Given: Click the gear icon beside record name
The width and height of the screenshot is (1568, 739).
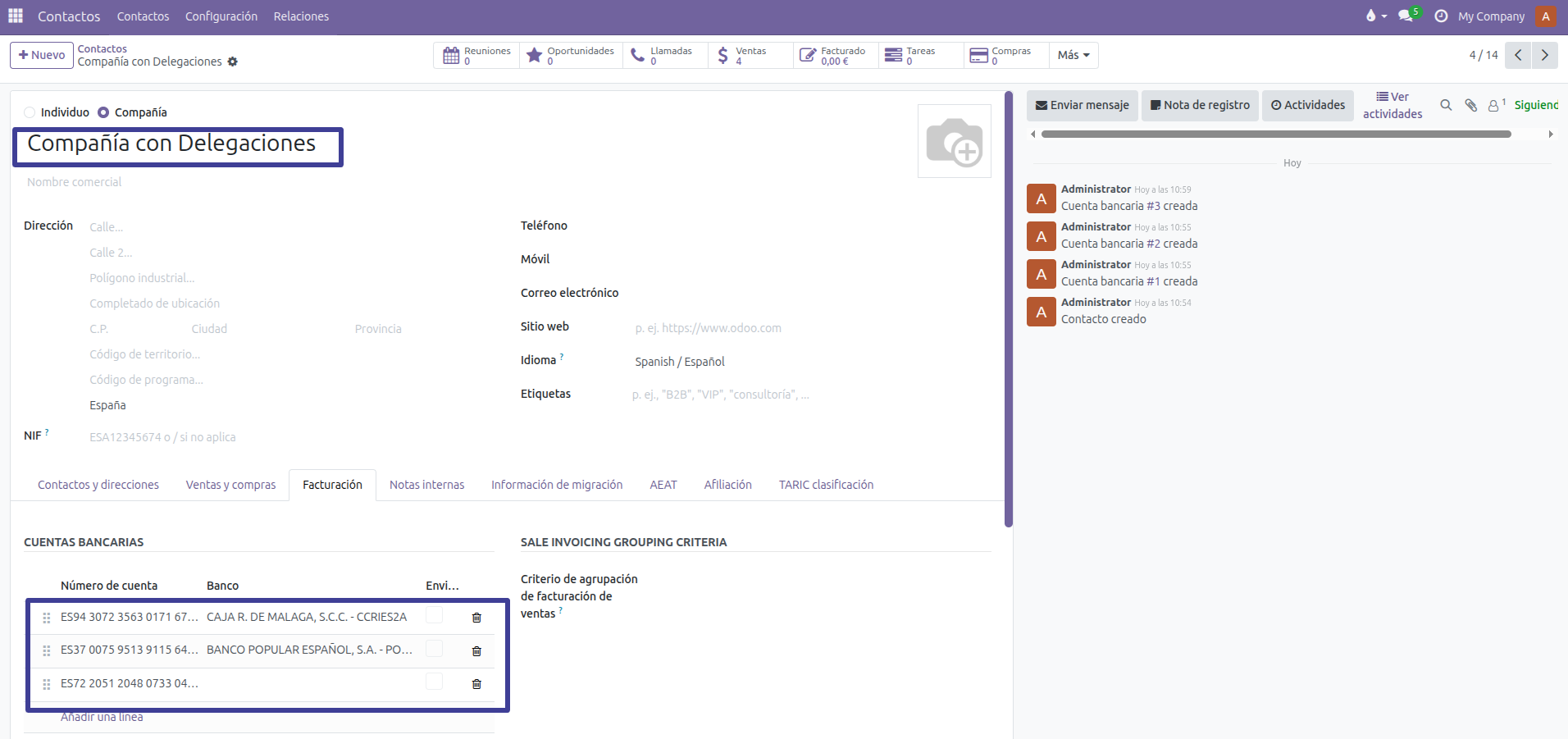Looking at the screenshot, I should [x=233, y=62].
